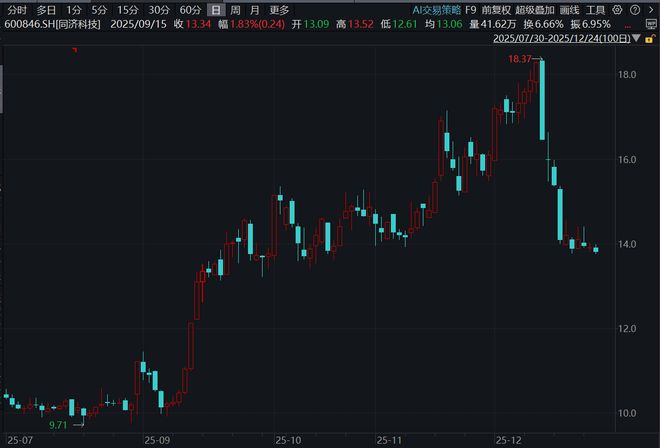
Task: Open the 前复权 adjustment selector
Action: (x=496, y=10)
